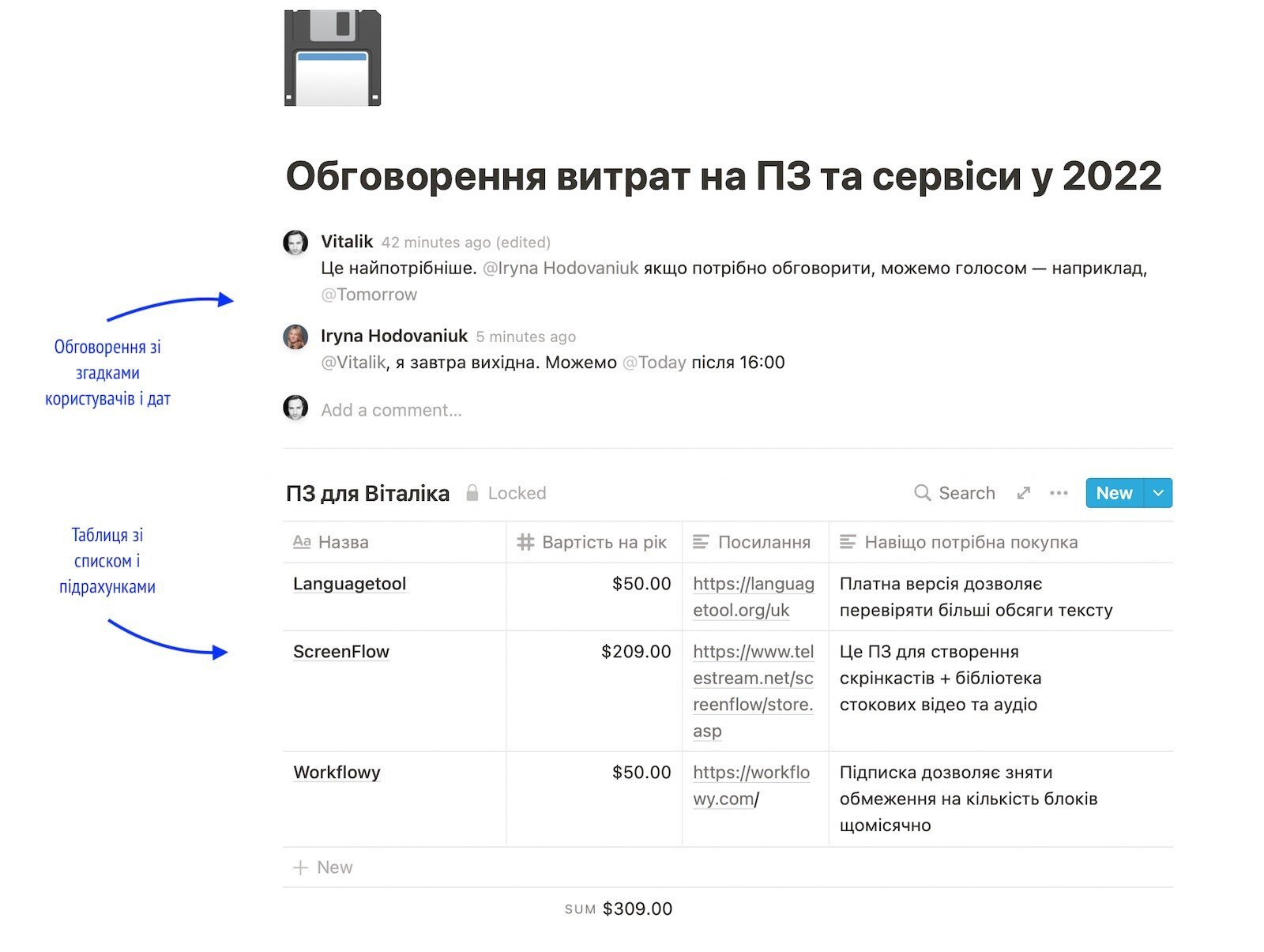Click the @Vitalik mention in Iryna's comment
1264x952 pixels.
pos(353,363)
